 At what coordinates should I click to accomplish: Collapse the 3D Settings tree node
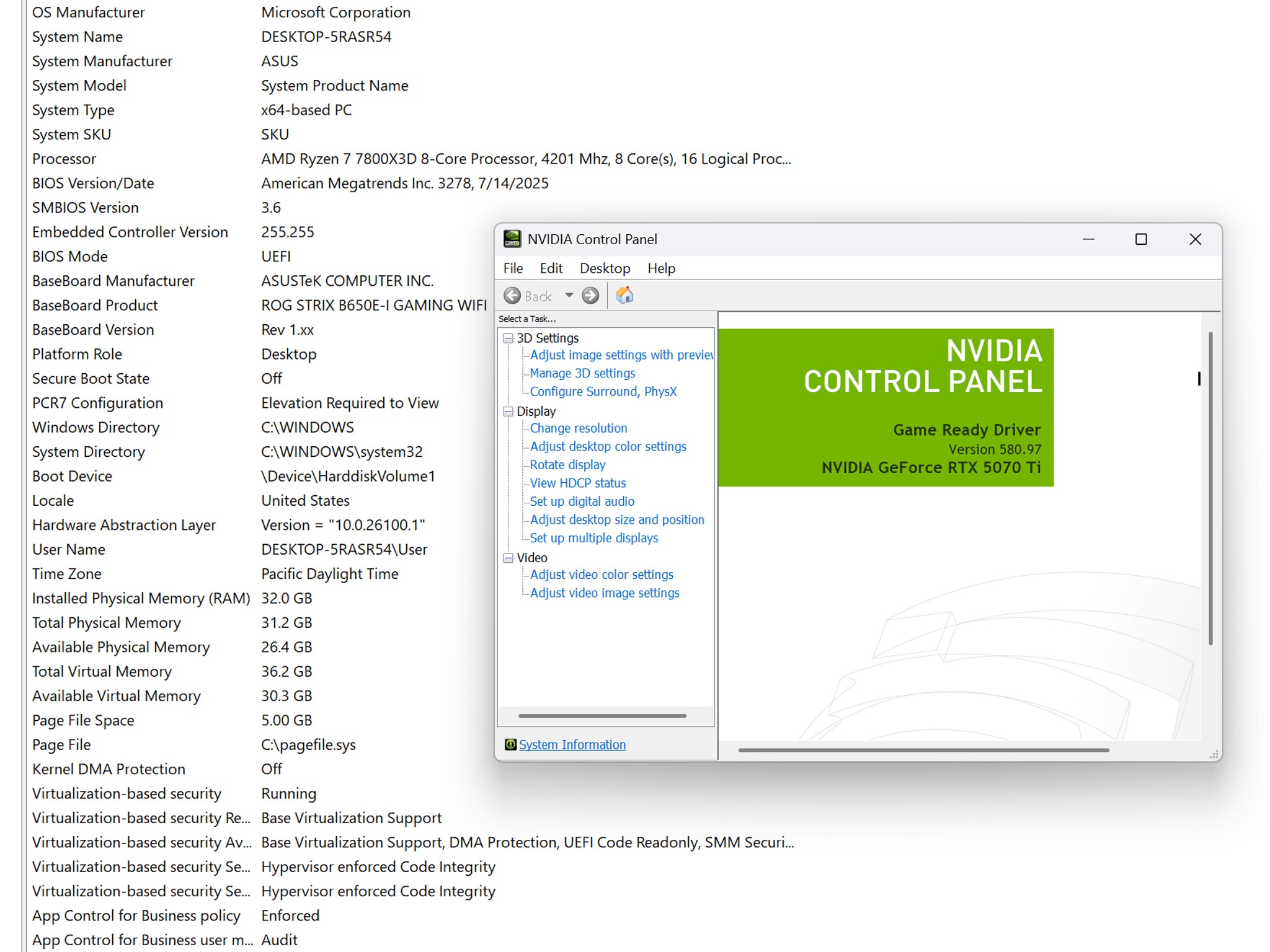[508, 338]
